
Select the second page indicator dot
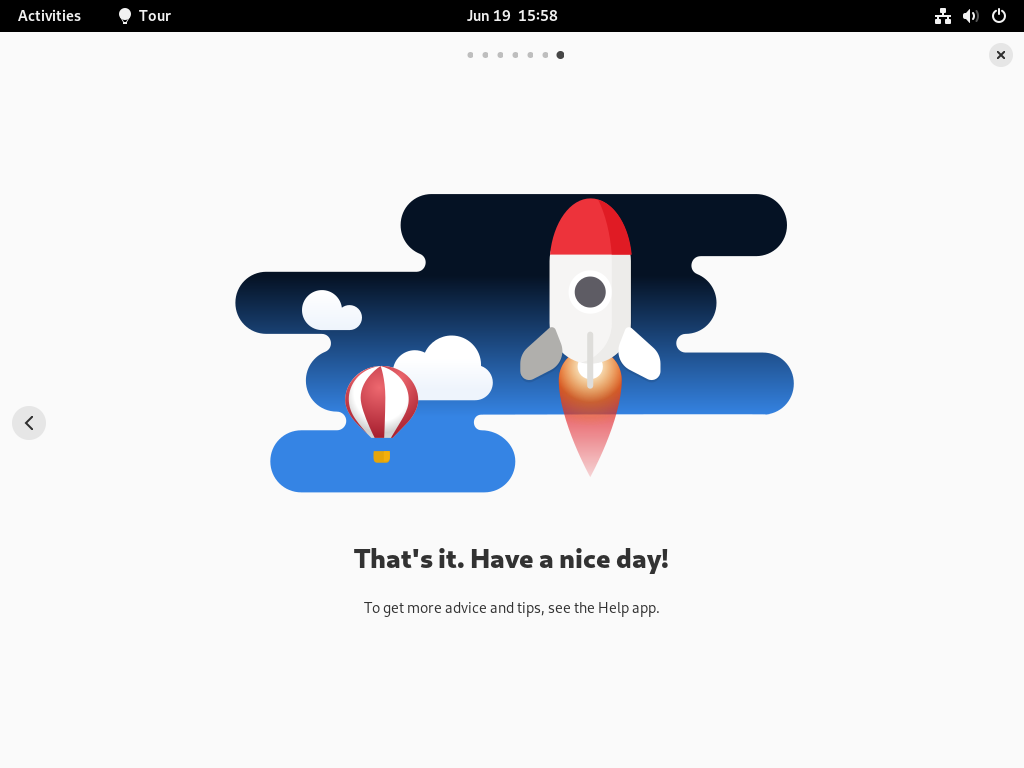click(485, 55)
